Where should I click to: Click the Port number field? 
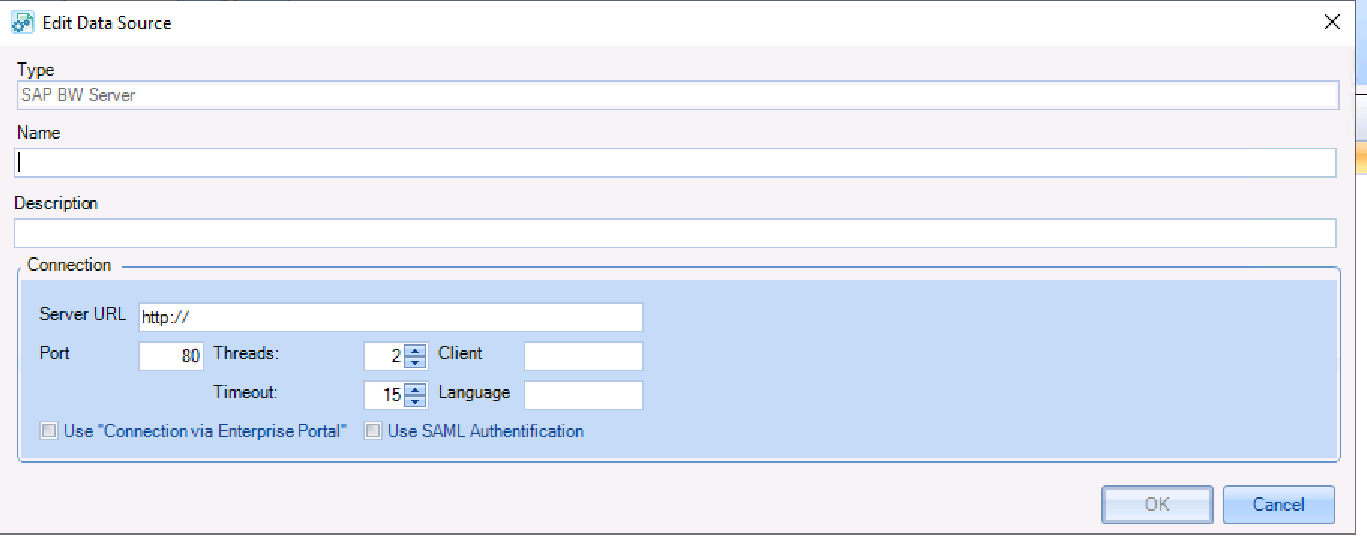(171, 356)
